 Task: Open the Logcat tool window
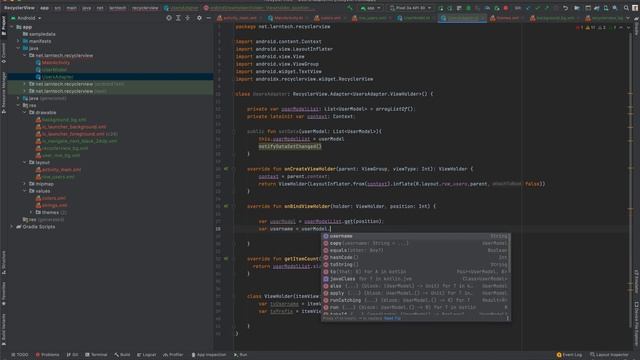click(147, 355)
